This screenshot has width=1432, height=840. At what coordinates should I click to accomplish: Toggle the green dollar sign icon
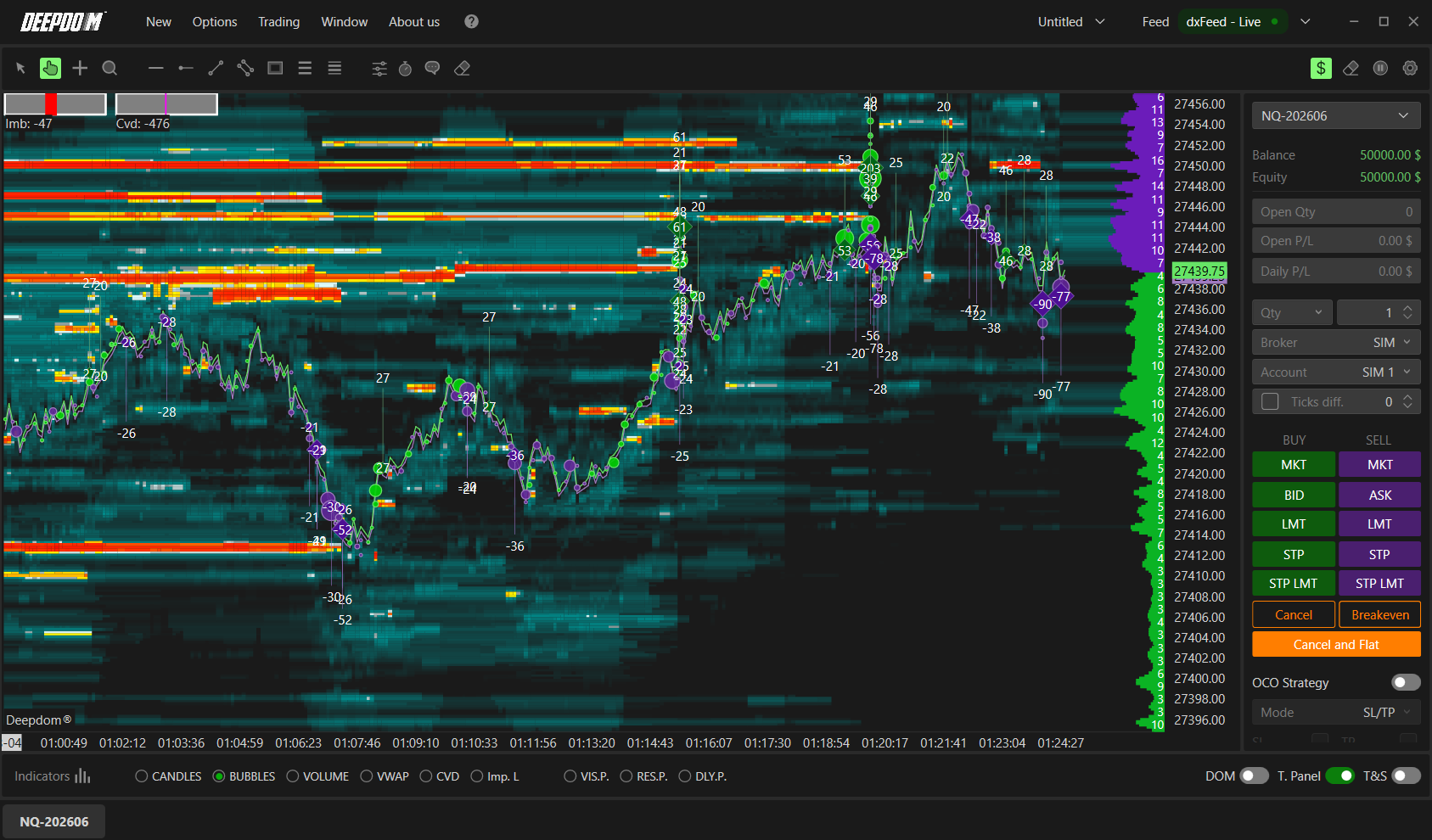[1321, 69]
